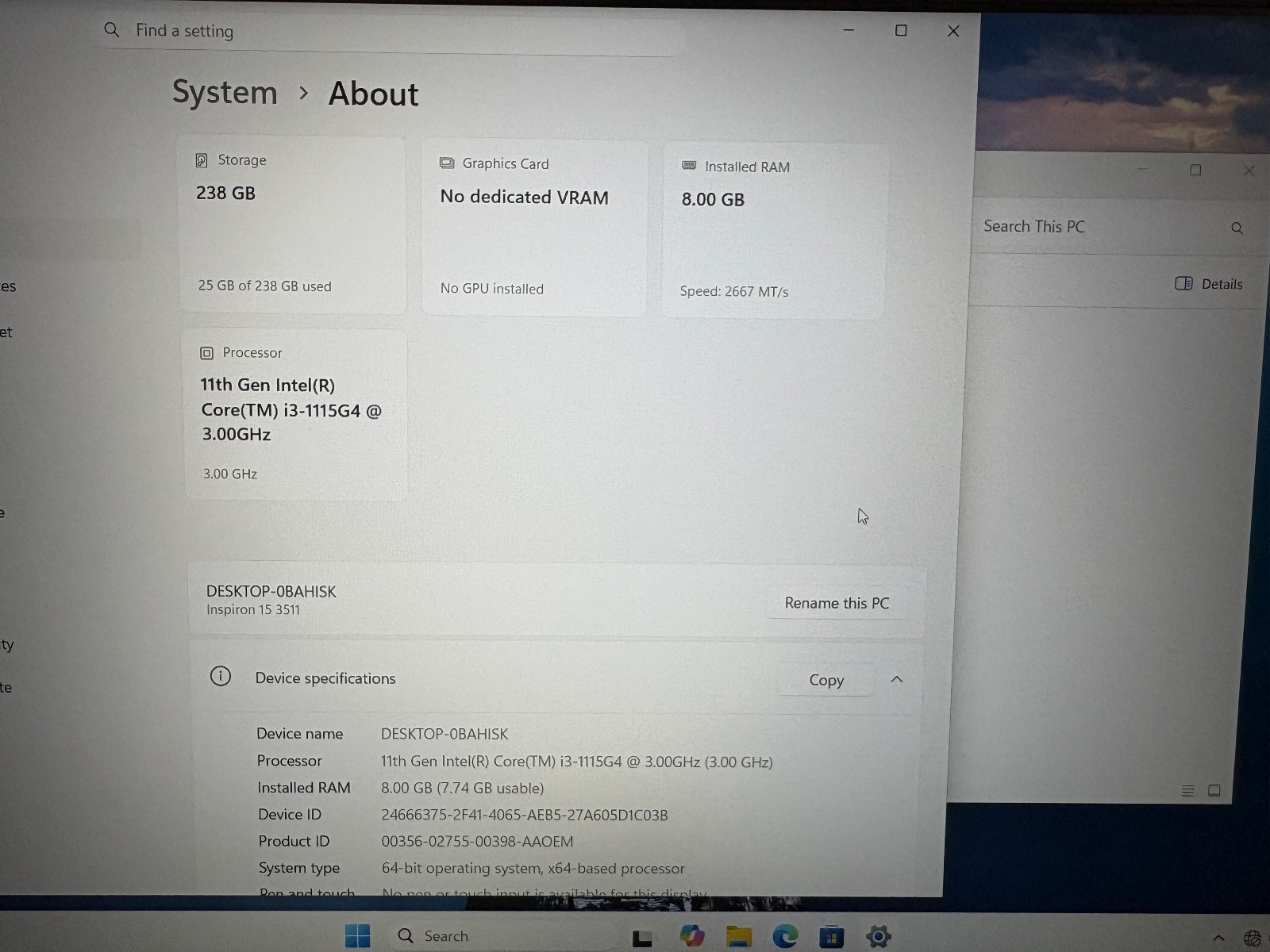Click the DESKTOP-0BAHISK device name value

tap(444, 735)
